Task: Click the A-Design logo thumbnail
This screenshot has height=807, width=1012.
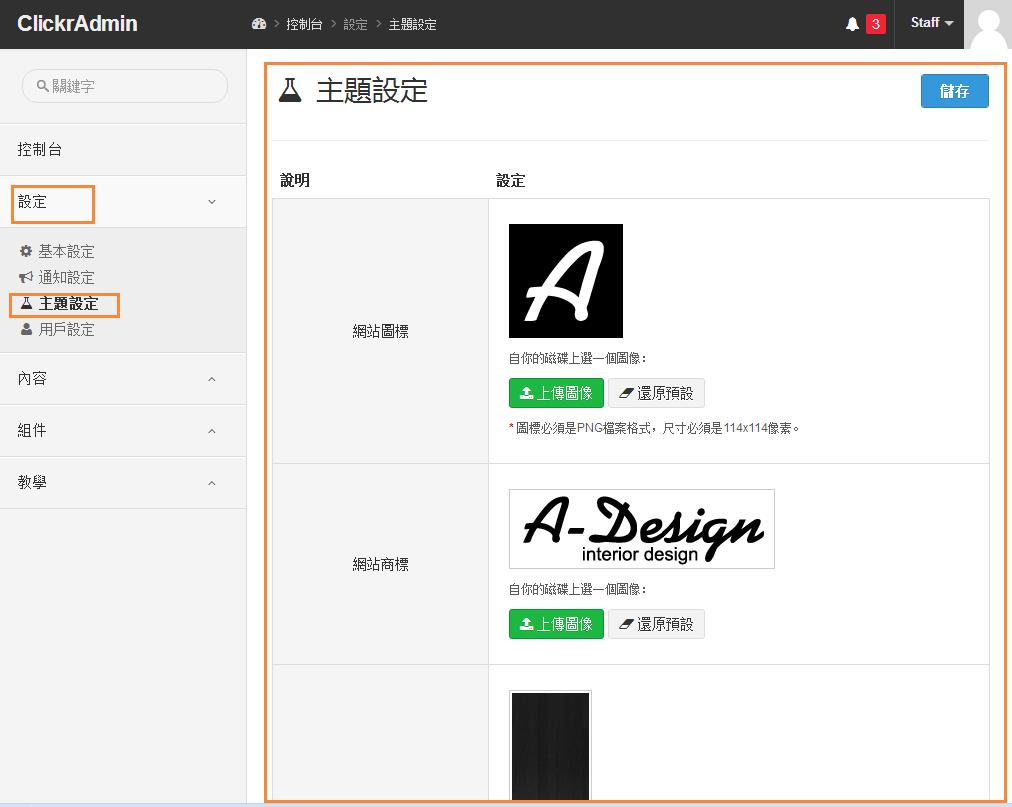Action: point(642,529)
